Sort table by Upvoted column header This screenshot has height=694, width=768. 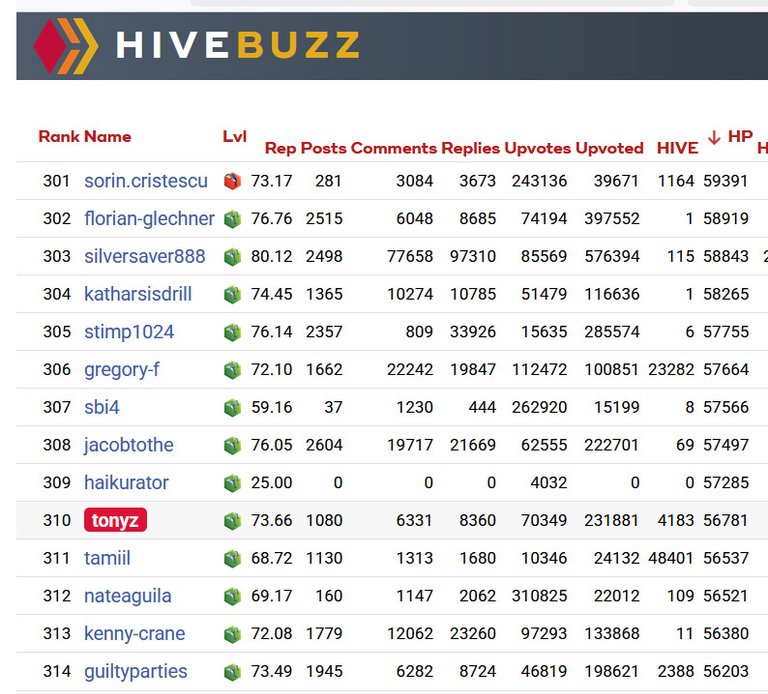(x=609, y=148)
